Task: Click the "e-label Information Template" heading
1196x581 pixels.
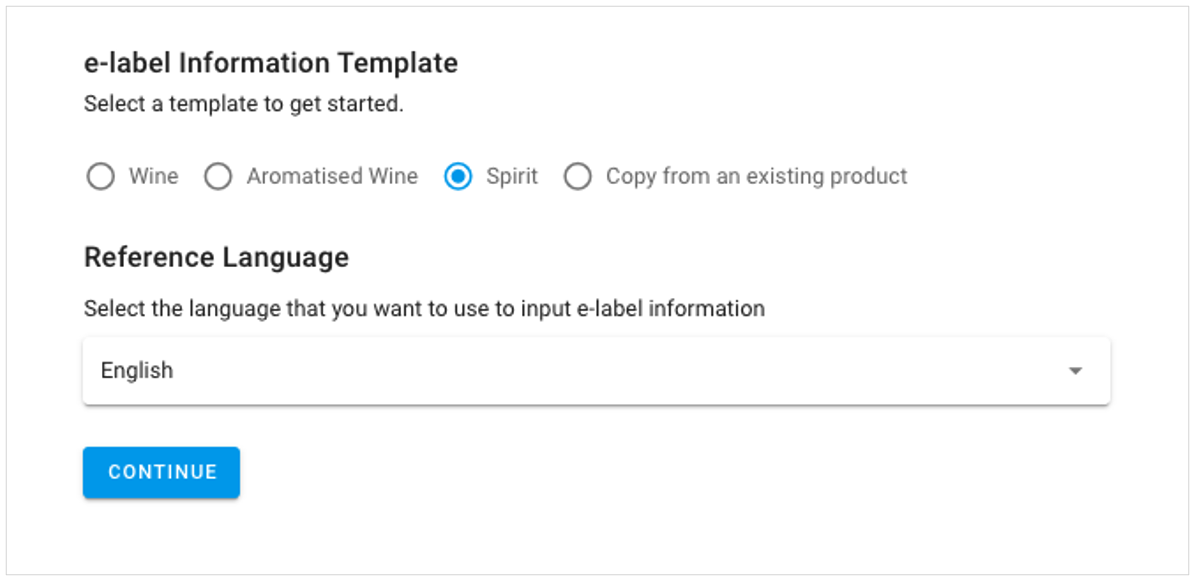Action: [271, 64]
